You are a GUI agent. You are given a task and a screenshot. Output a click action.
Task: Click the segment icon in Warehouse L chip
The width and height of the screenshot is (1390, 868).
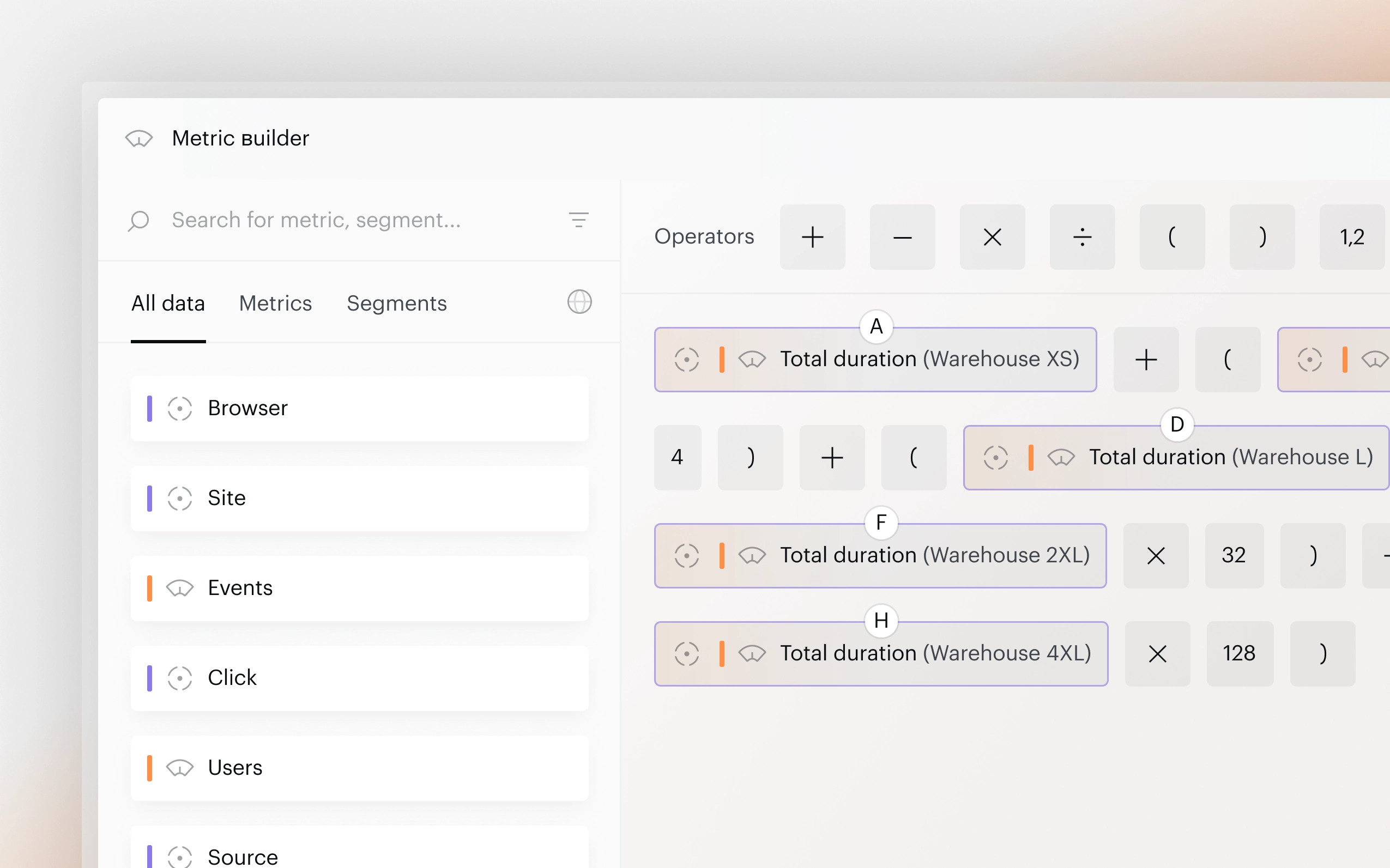995,458
